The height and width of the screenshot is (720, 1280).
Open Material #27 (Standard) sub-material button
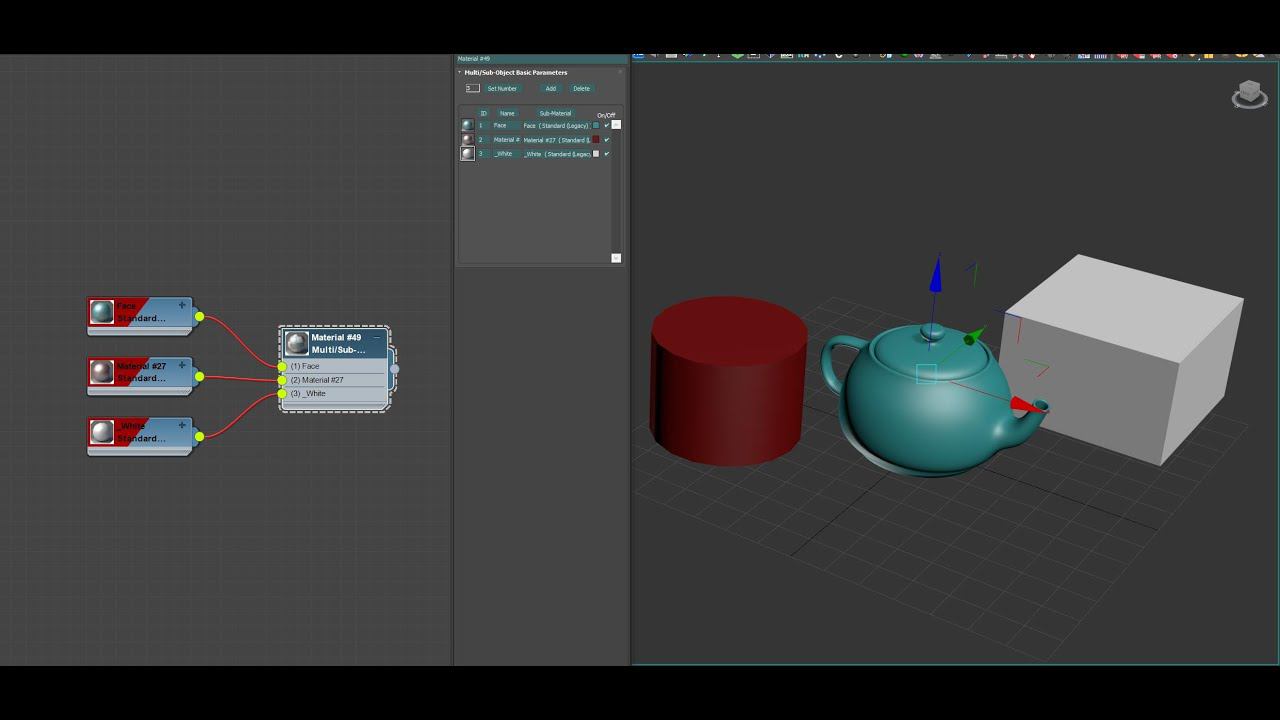pos(557,140)
